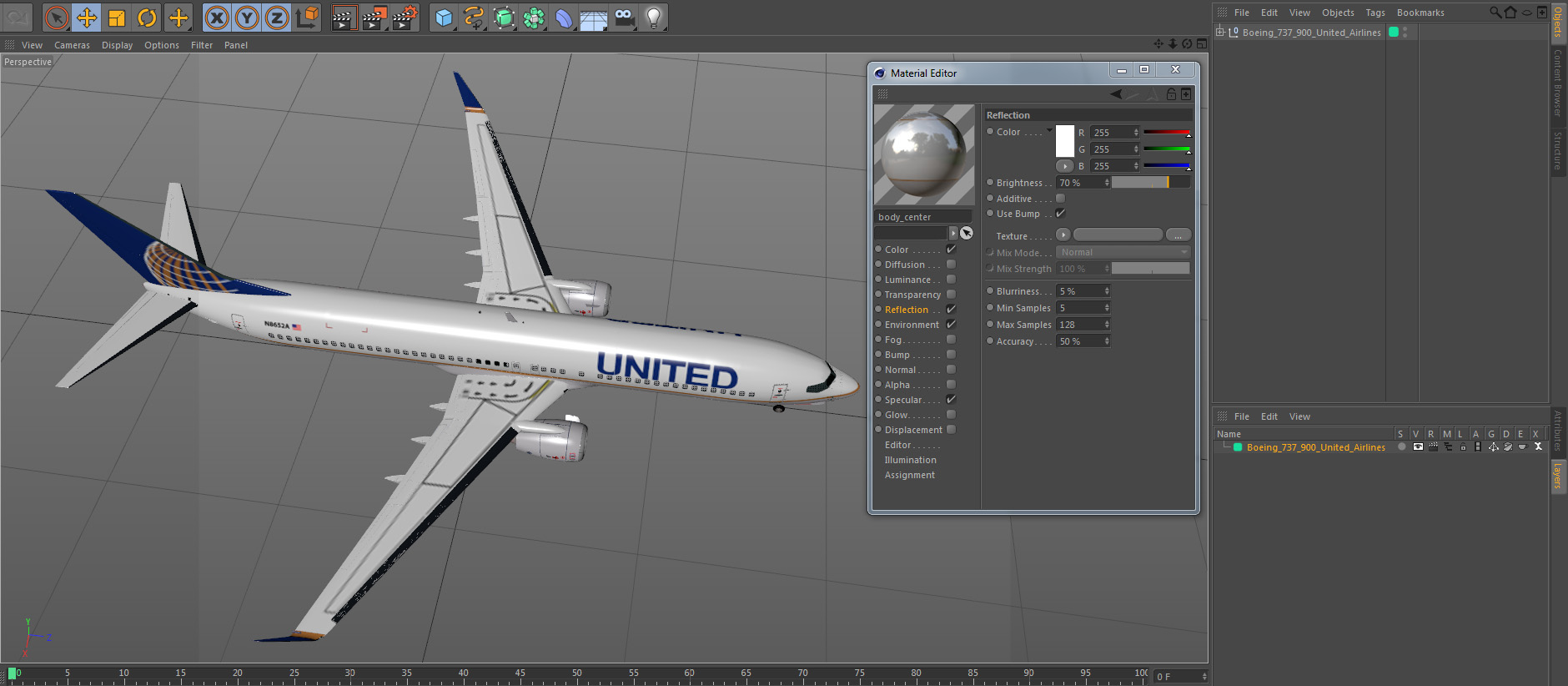Viewport: 1568px width, 686px height.
Task: Click Blurriness value stepper
Action: pyautogui.click(x=1107, y=291)
